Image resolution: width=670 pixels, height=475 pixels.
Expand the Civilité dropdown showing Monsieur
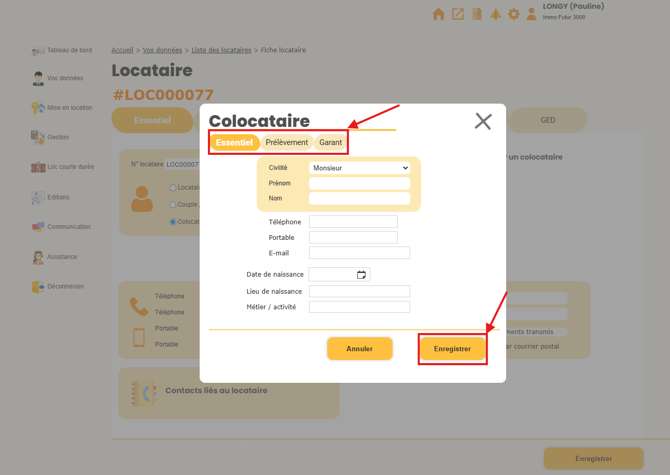[x=359, y=168]
